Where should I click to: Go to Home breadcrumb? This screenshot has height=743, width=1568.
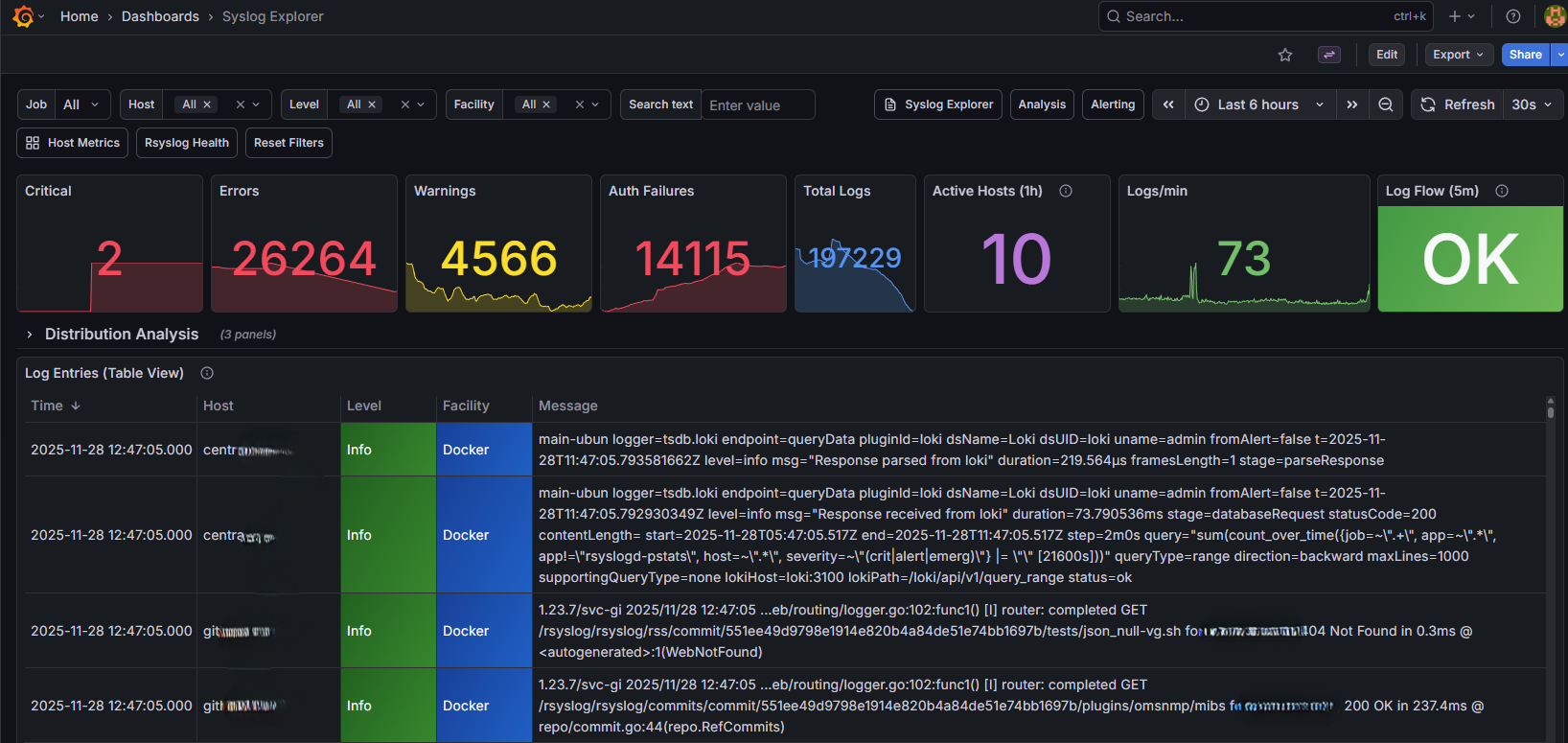coord(79,16)
